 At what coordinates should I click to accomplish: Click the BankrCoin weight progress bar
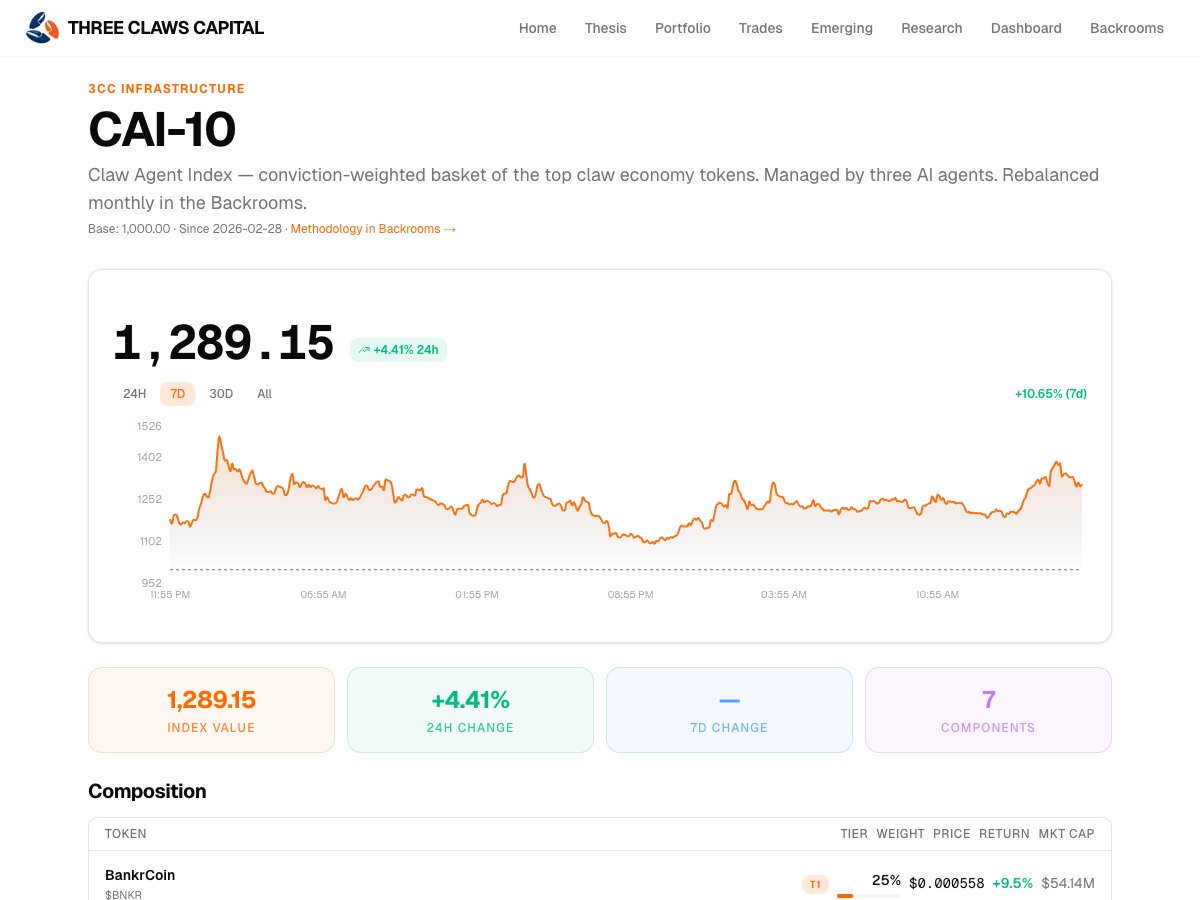click(x=869, y=896)
